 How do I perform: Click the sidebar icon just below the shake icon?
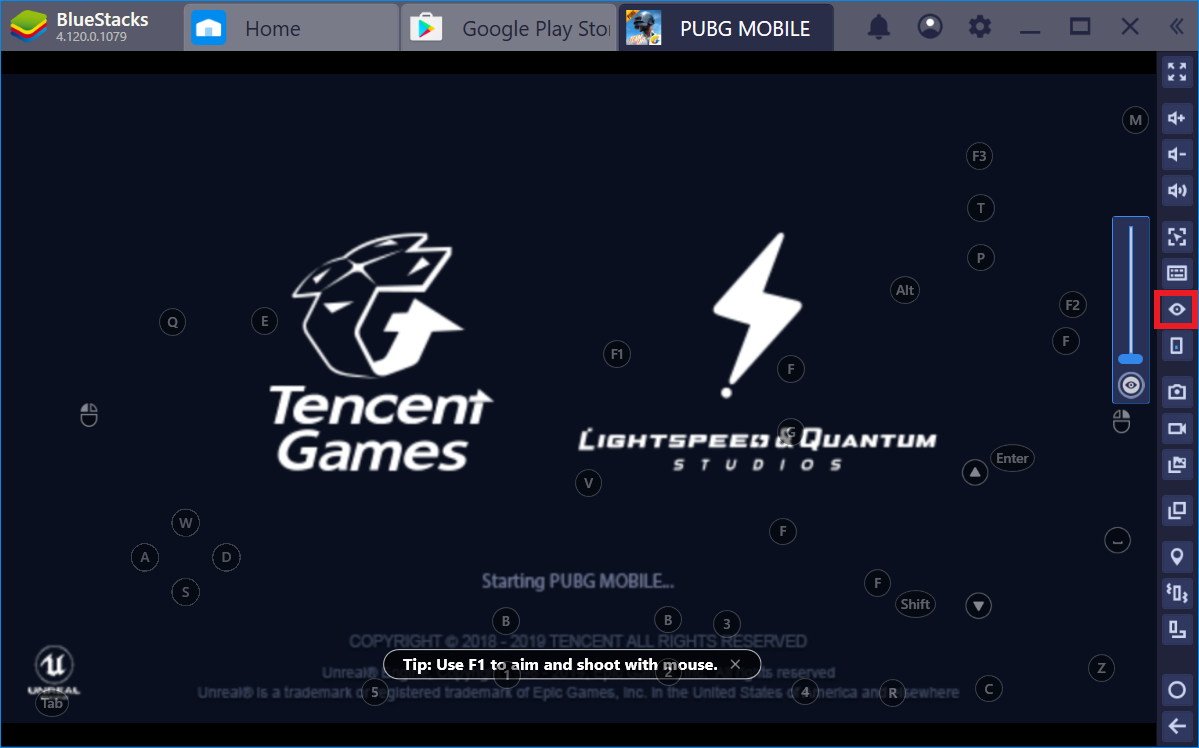1177,629
